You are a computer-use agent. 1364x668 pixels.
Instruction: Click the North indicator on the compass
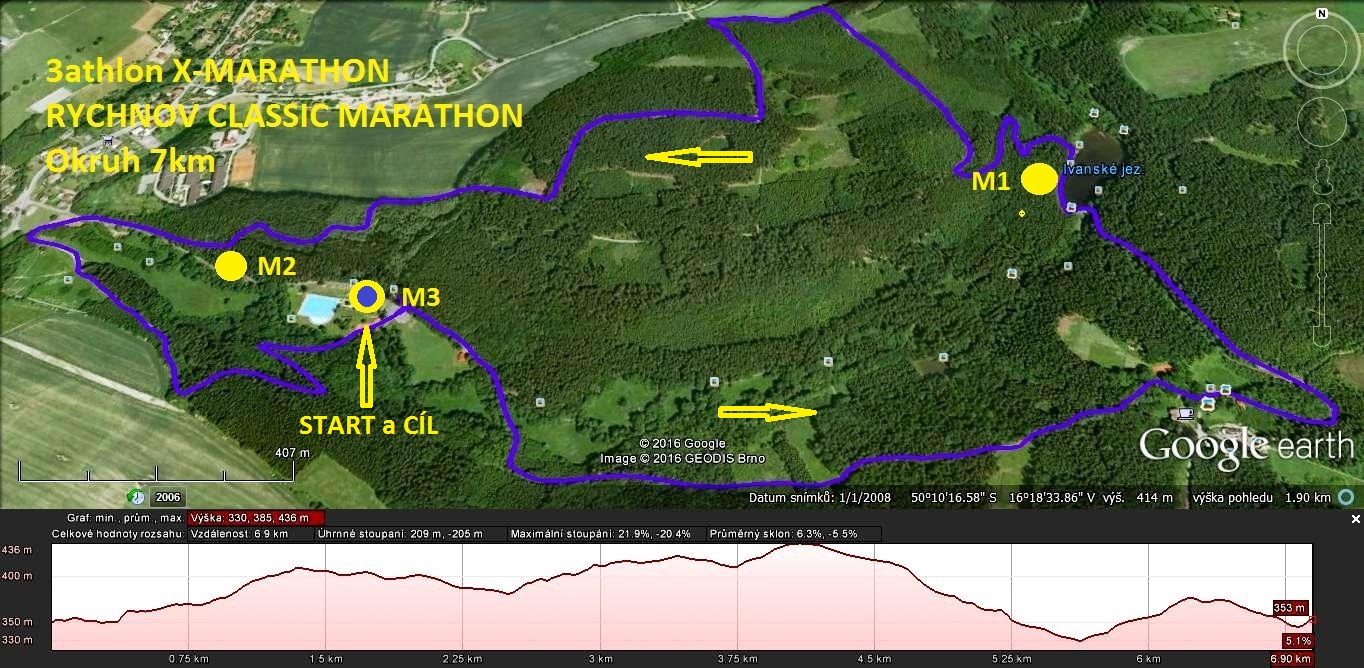click(1321, 14)
